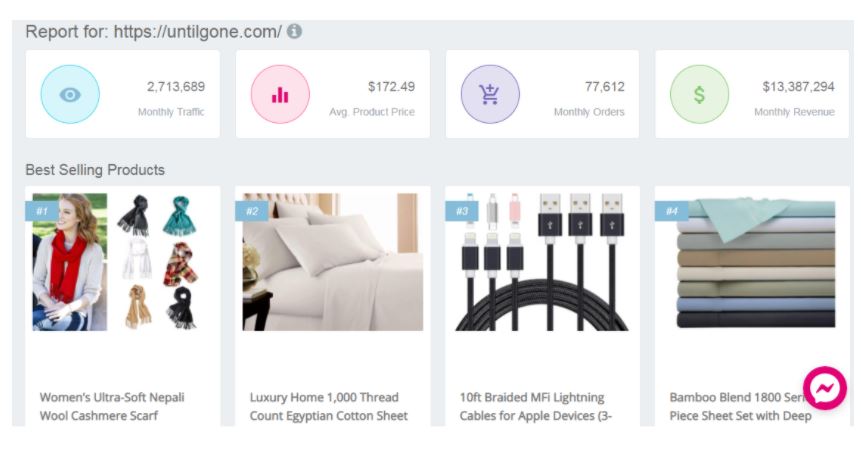861x470 pixels.
Task: Click the 2,713,689 Monthly Traffic value
Action: point(176,87)
